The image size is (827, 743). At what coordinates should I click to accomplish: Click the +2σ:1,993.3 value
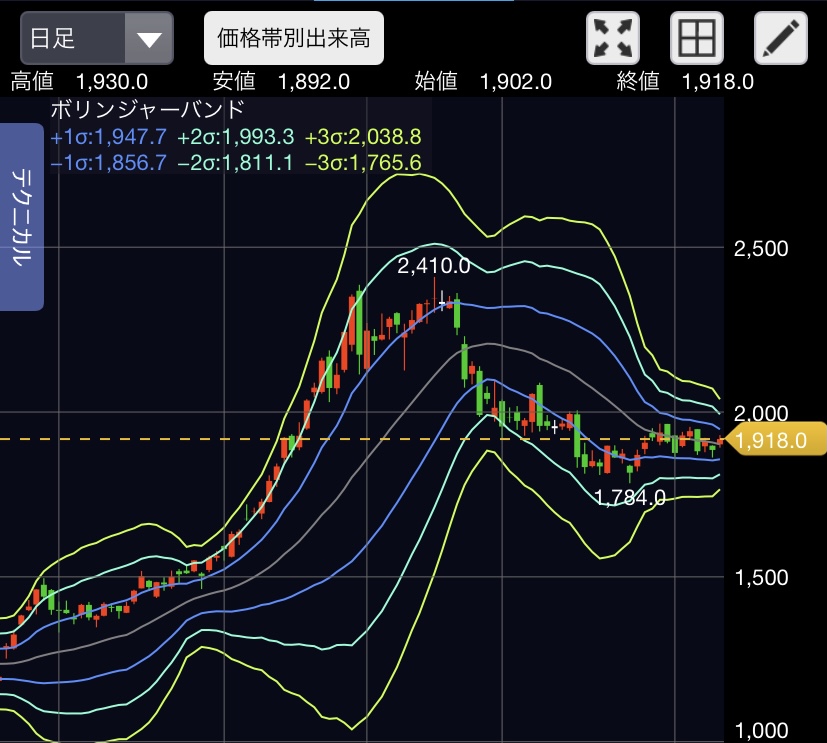tap(236, 137)
